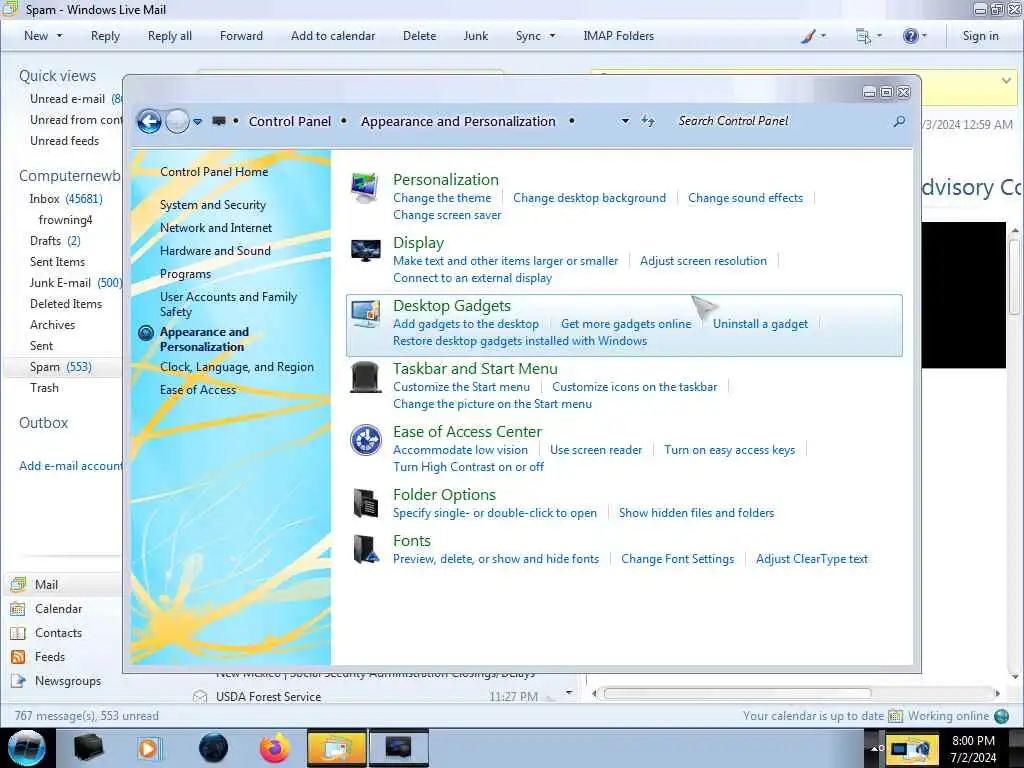Click the paintbrush color icon in Mail toolbar
The height and width of the screenshot is (768, 1024).
point(808,36)
